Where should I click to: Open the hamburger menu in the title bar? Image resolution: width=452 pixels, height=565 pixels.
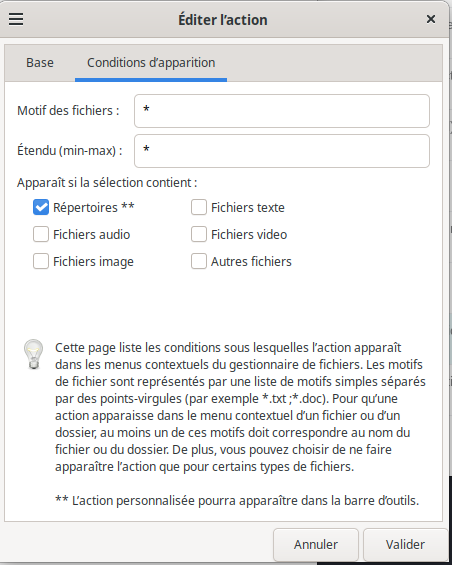click(x=16, y=19)
